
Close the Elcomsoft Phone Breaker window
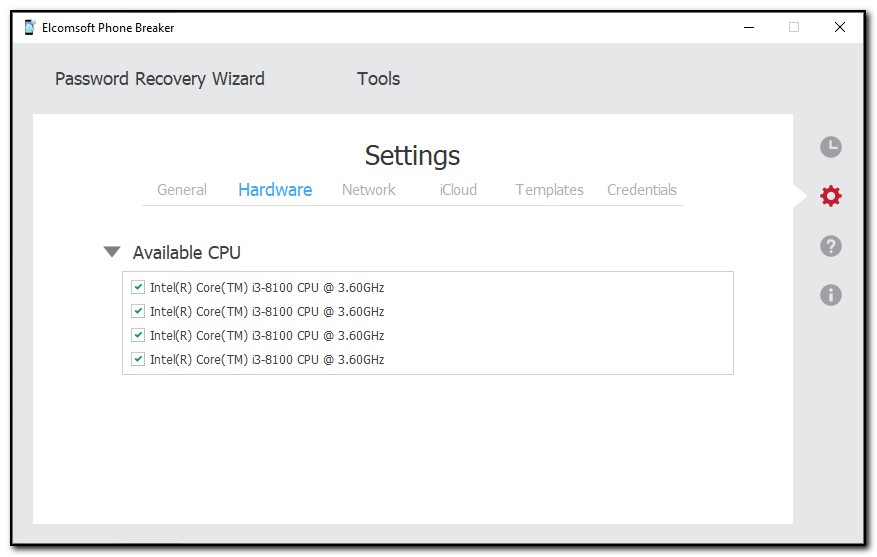pyautogui.click(x=840, y=27)
